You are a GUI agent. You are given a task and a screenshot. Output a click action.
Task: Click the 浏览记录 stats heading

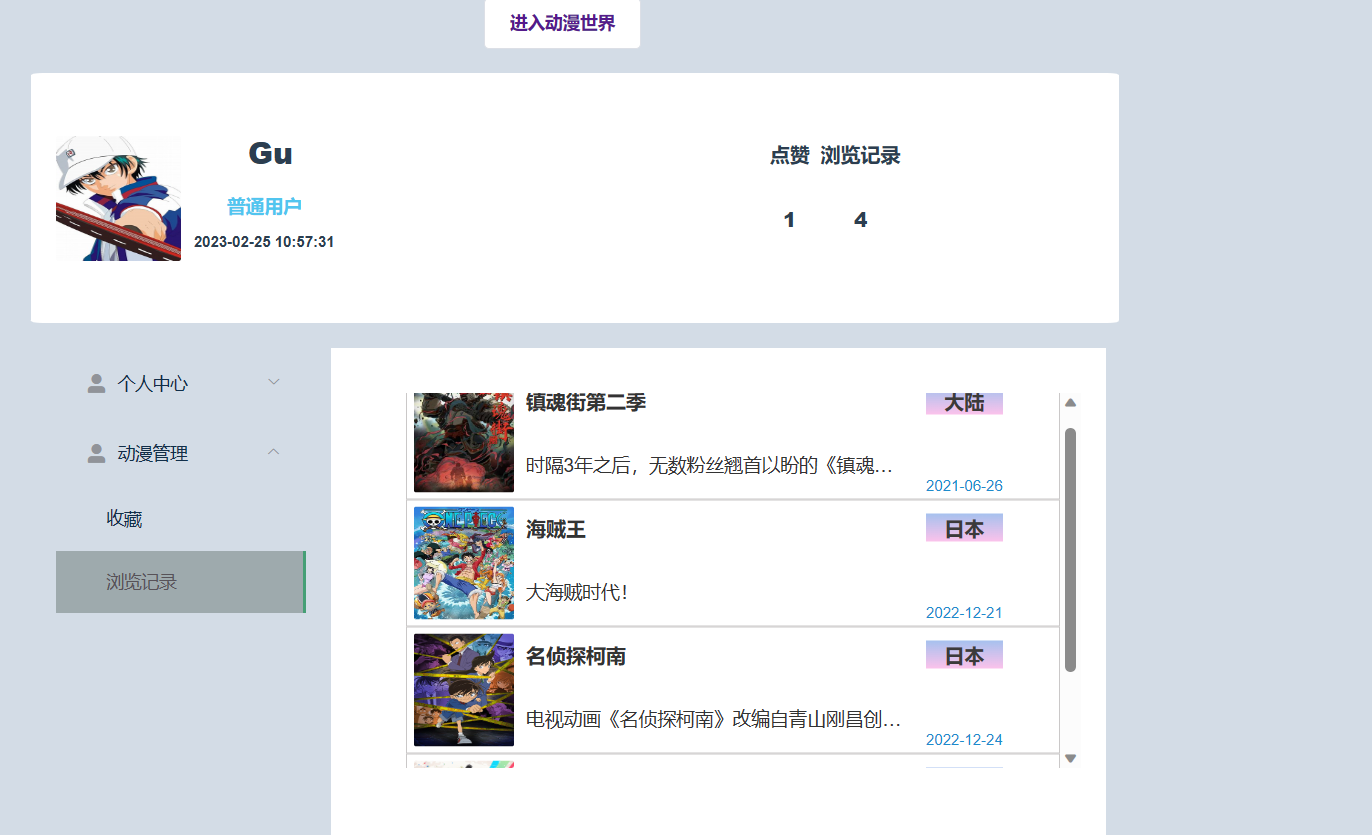(860, 155)
